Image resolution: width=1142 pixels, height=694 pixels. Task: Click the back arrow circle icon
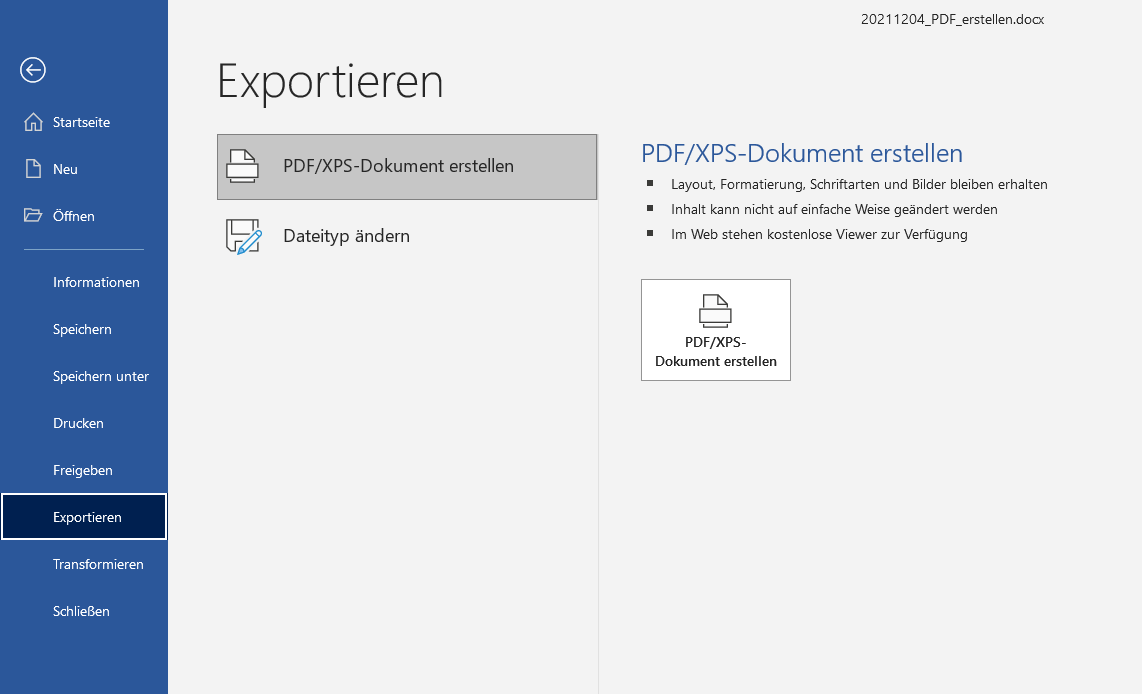coord(33,70)
